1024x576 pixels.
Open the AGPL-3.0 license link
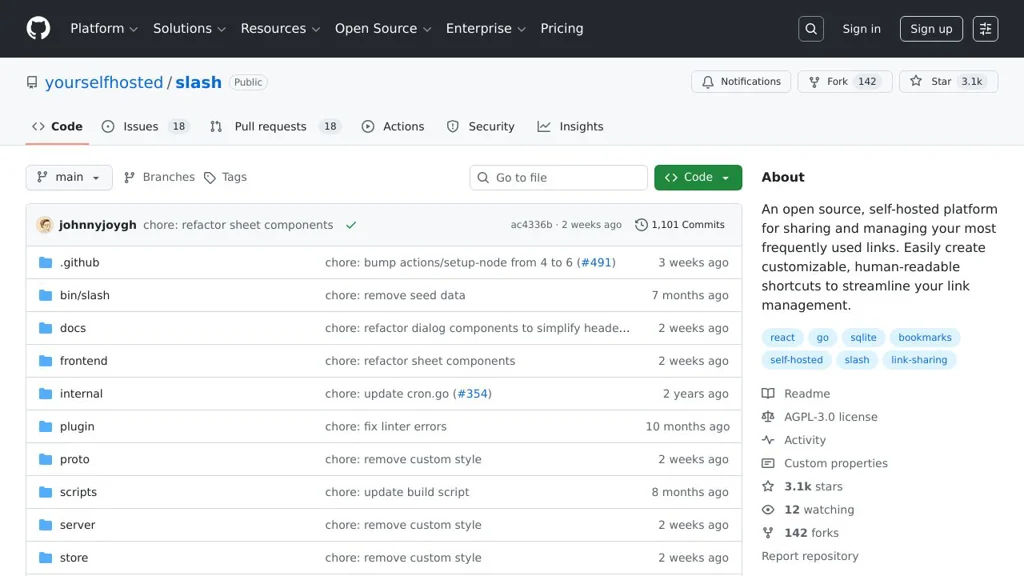[x=830, y=417]
